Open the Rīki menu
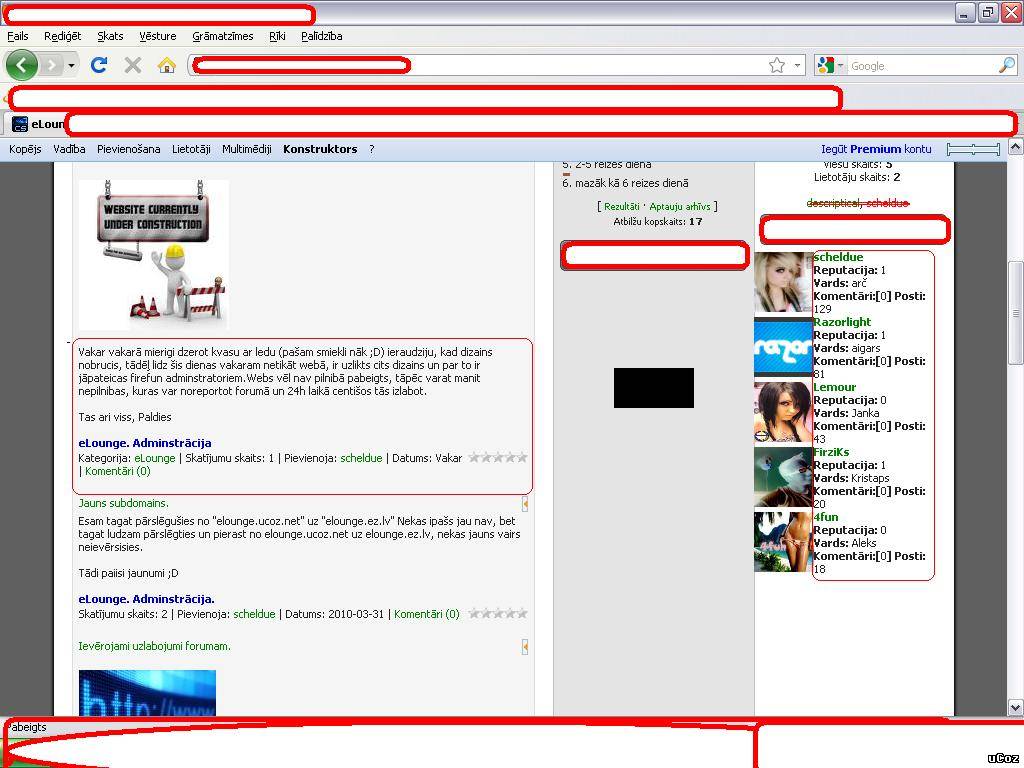 click(278, 36)
